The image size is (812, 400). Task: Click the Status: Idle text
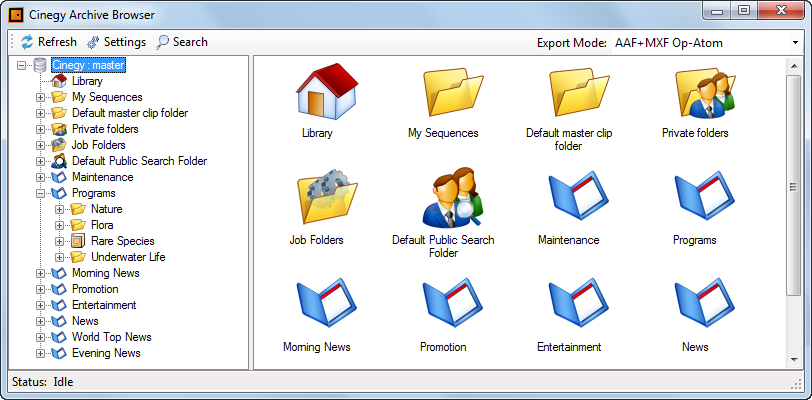[42, 382]
